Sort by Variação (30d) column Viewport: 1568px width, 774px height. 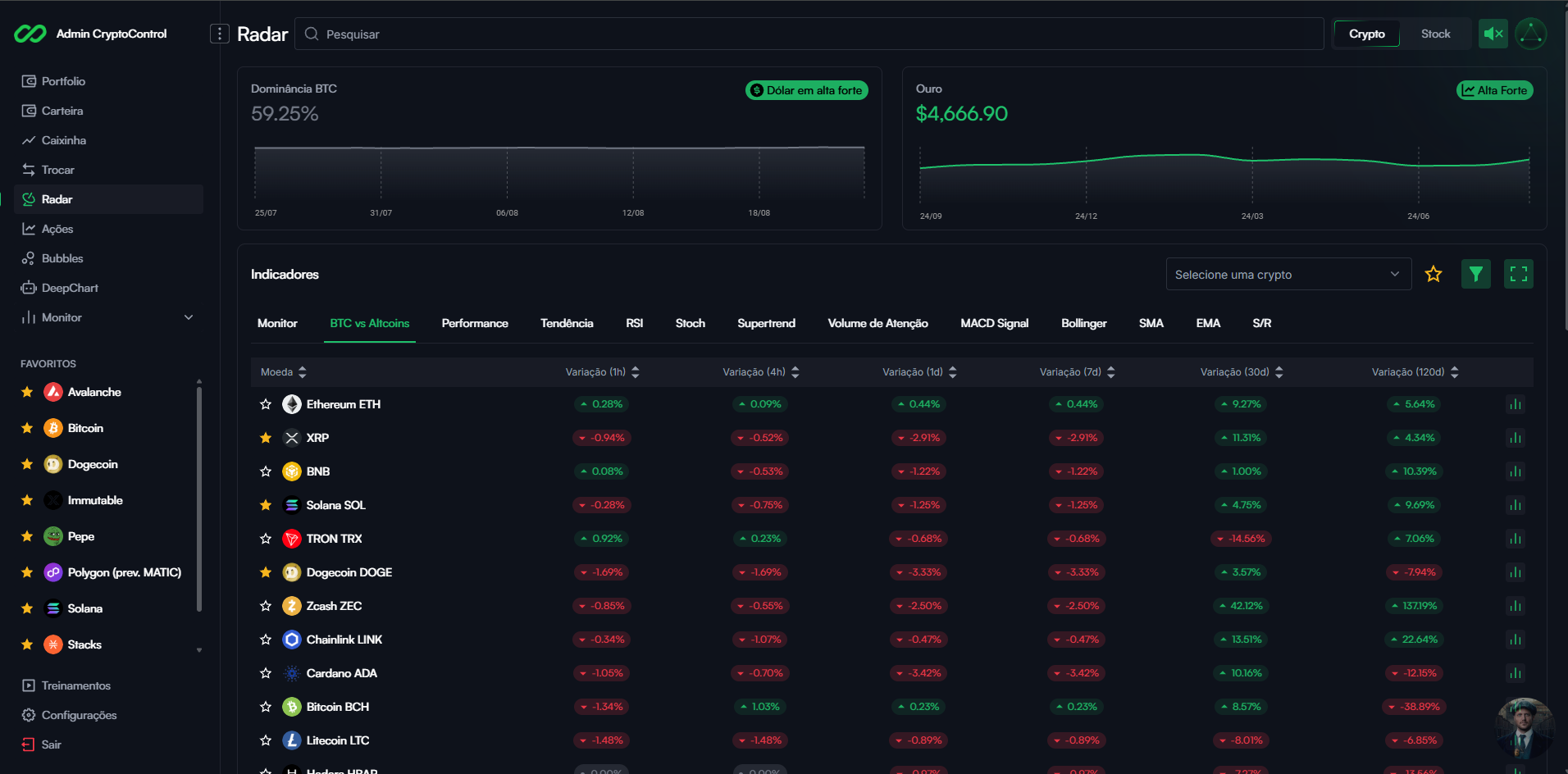[1242, 372]
